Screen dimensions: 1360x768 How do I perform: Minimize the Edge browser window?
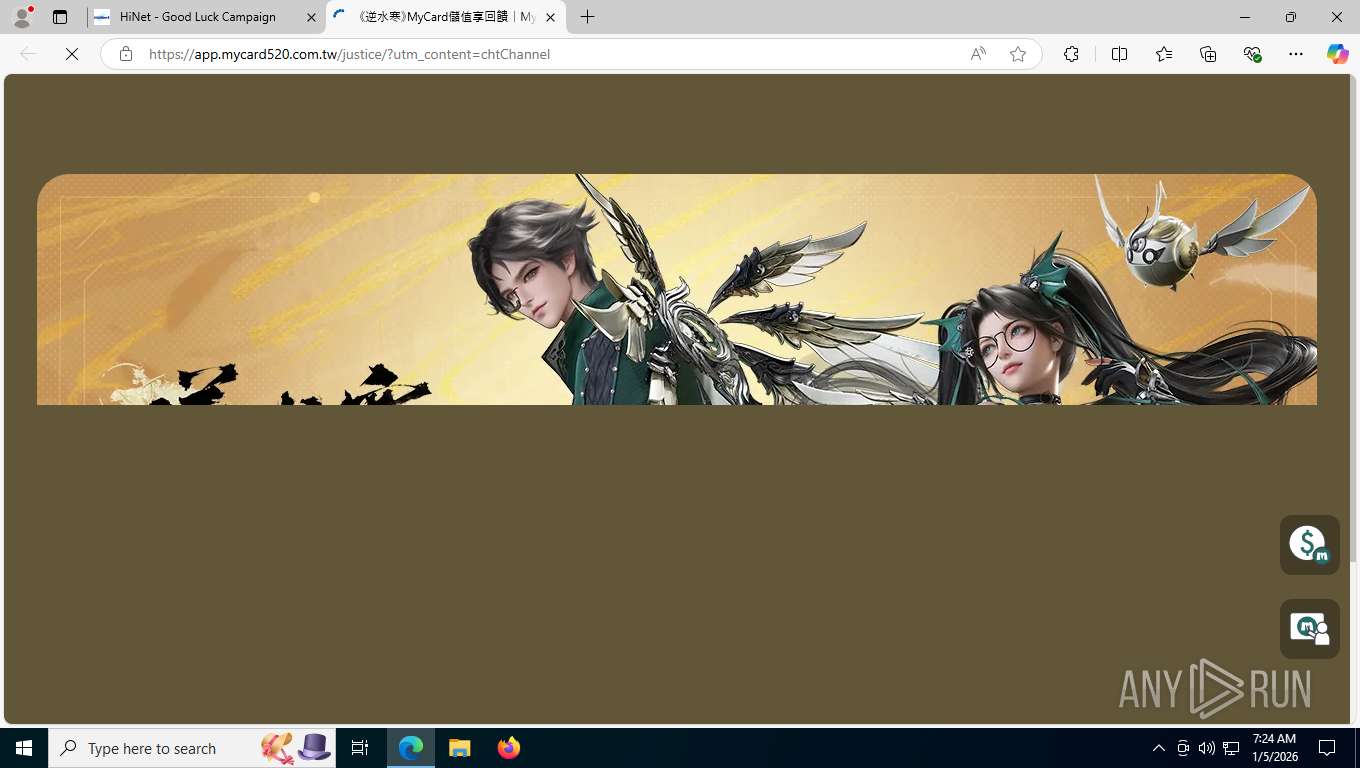[x=1245, y=17]
